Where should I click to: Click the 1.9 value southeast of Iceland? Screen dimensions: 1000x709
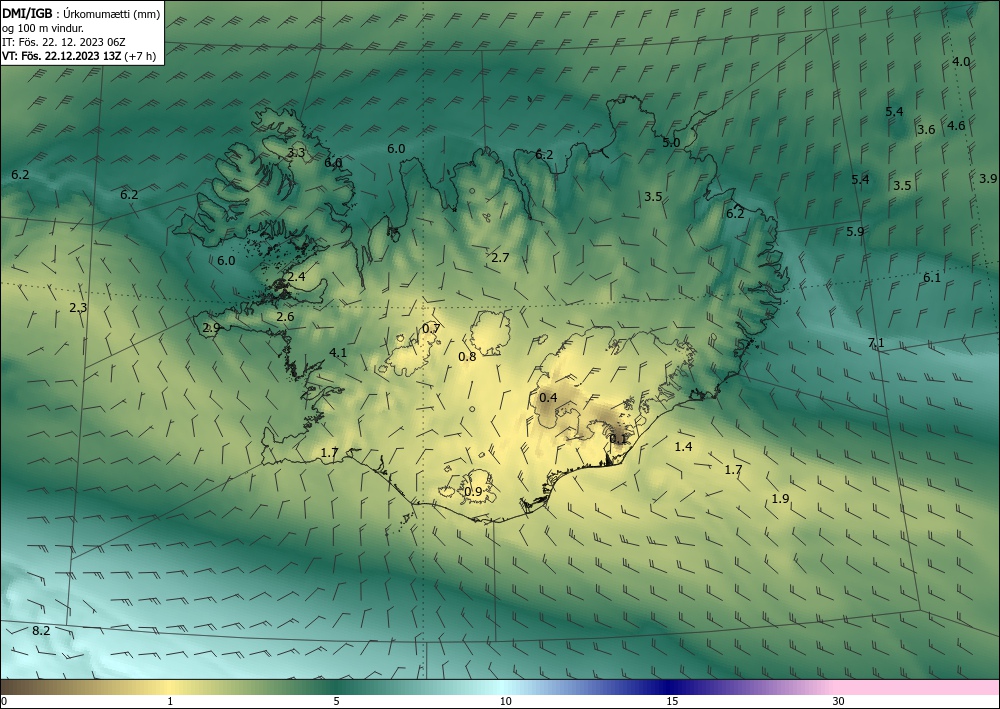click(781, 499)
